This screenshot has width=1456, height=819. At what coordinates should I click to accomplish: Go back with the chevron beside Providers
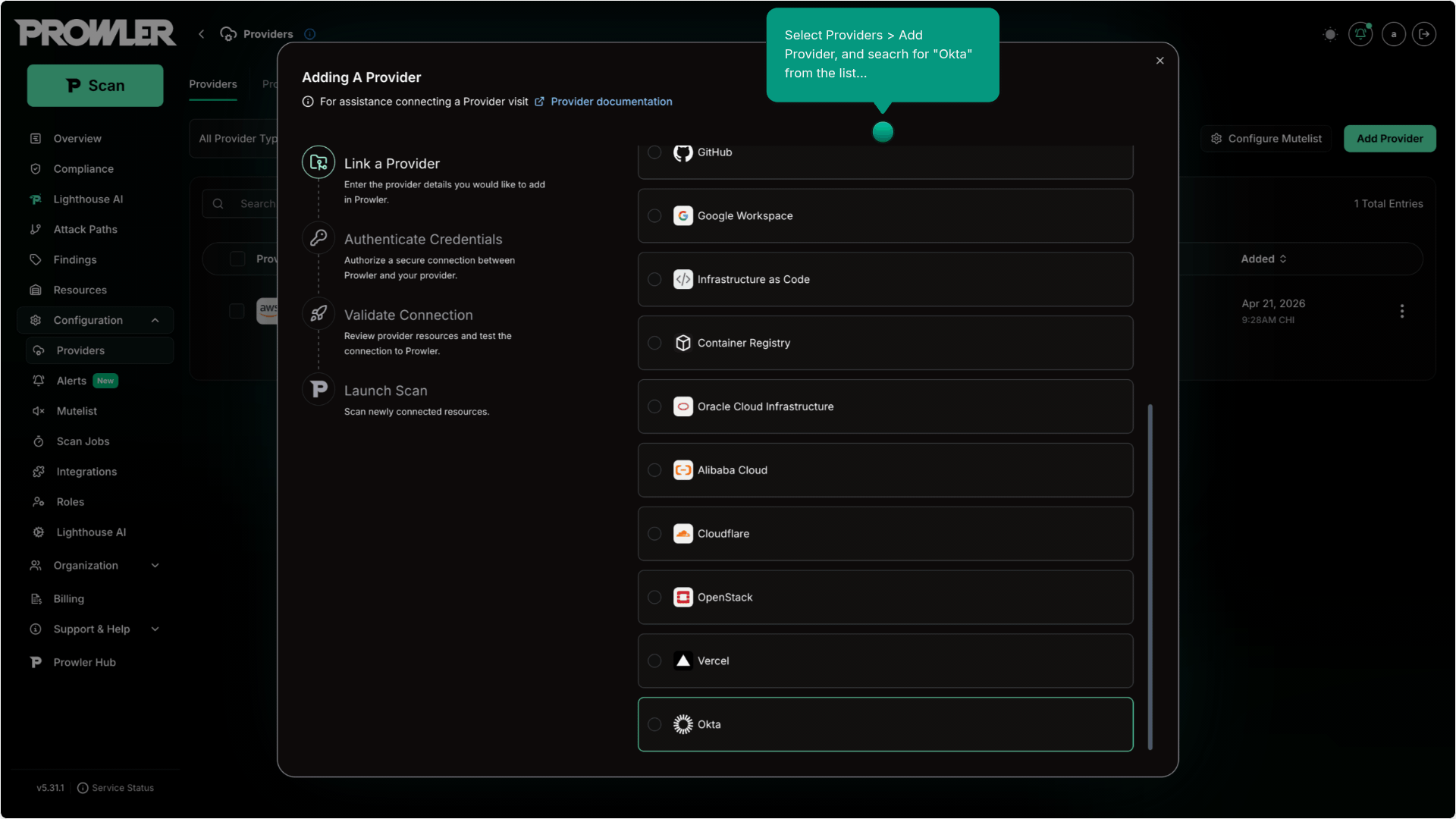202,34
